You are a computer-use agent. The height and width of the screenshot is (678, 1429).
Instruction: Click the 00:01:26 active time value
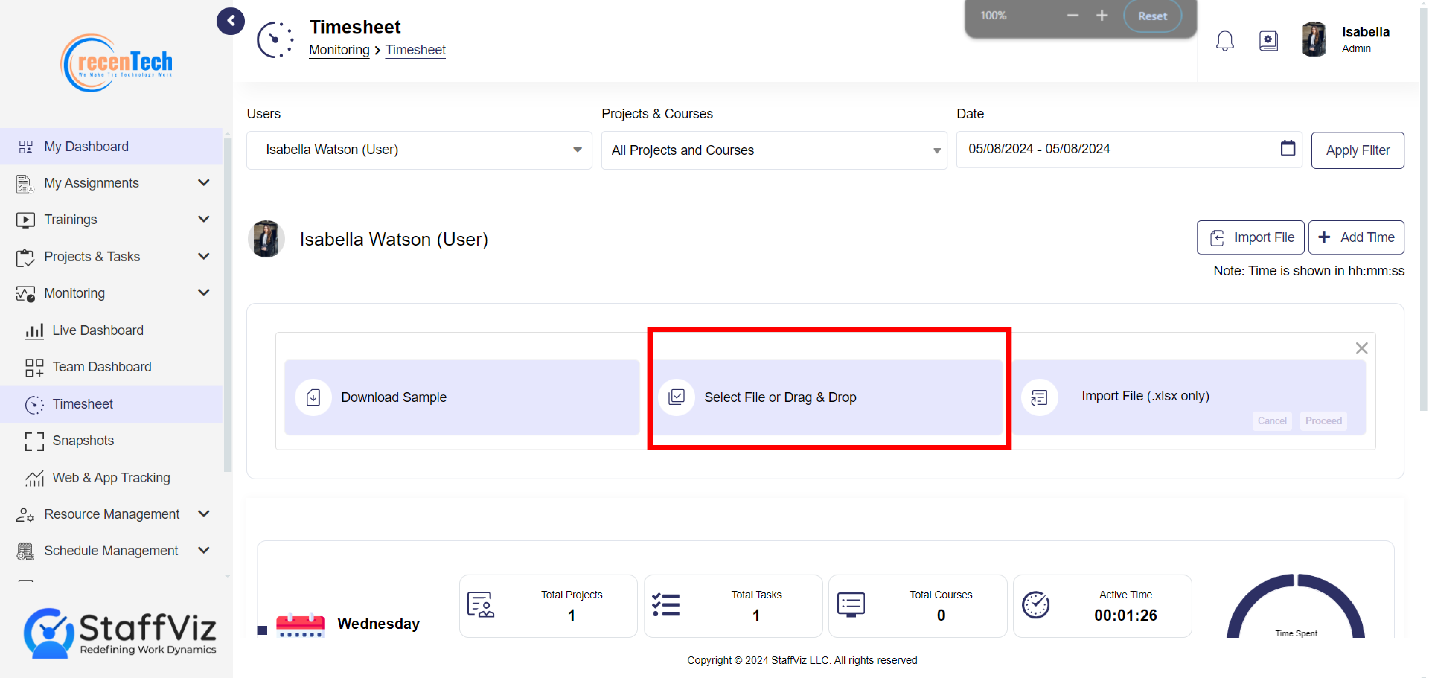(x=1126, y=616)
